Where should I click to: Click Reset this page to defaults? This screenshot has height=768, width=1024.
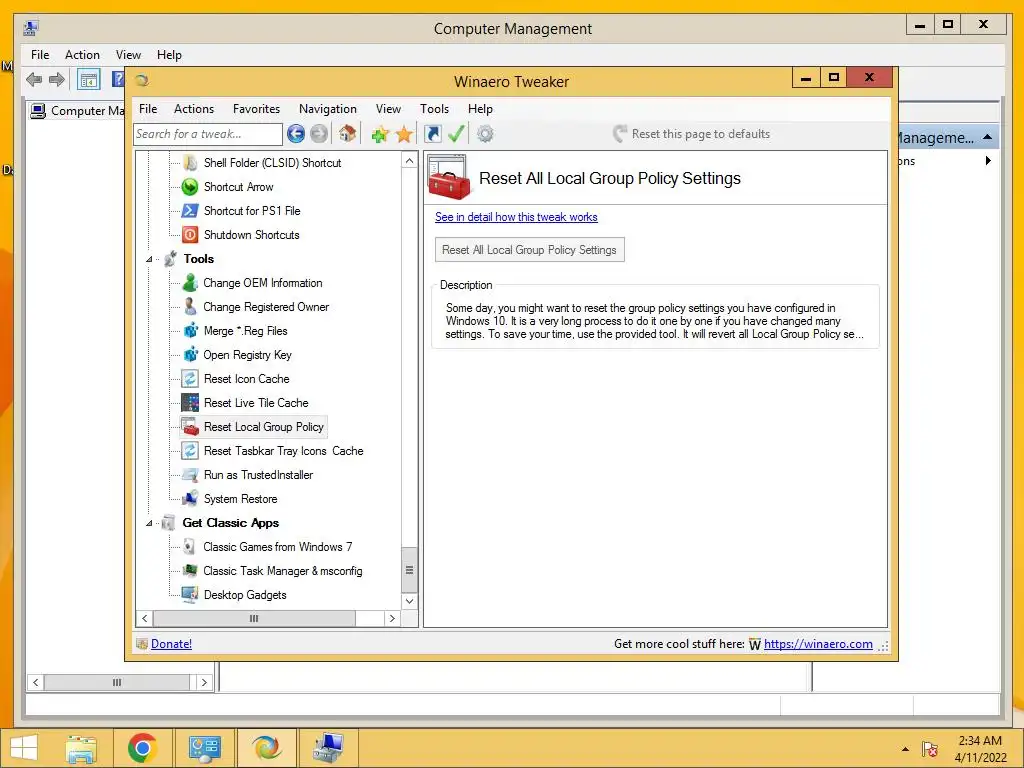[x=692, y=134]
